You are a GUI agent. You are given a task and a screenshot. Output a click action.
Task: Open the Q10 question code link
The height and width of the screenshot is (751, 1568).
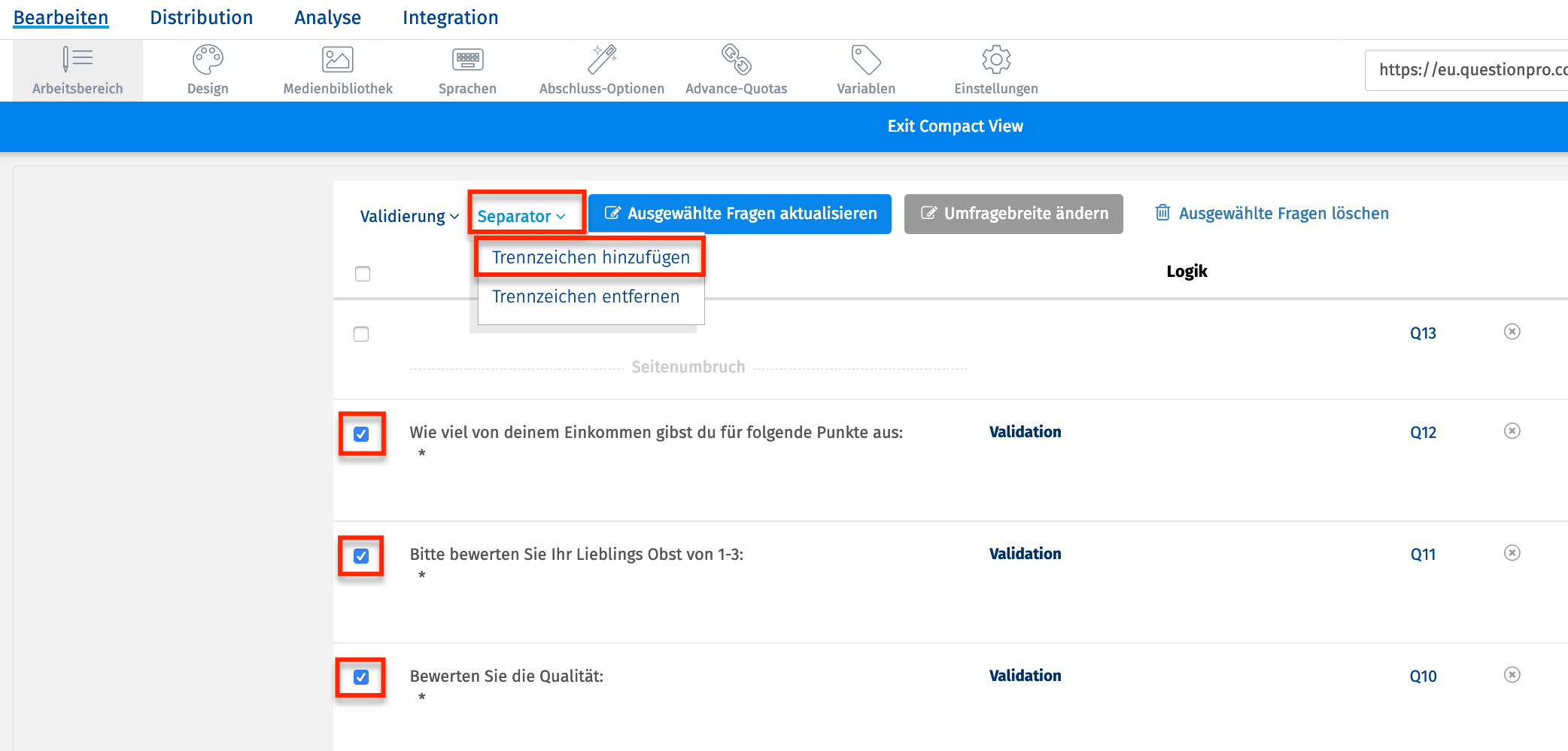[x=1423, y=677]
